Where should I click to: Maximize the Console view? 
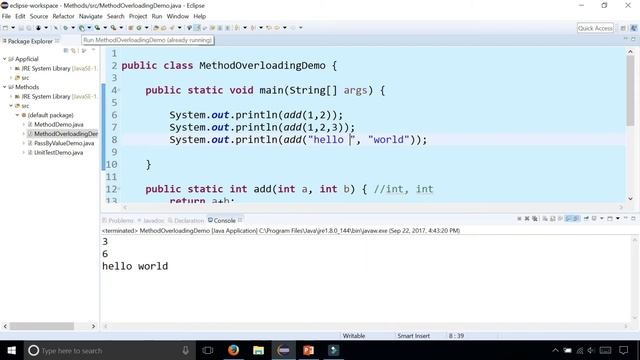633,219
